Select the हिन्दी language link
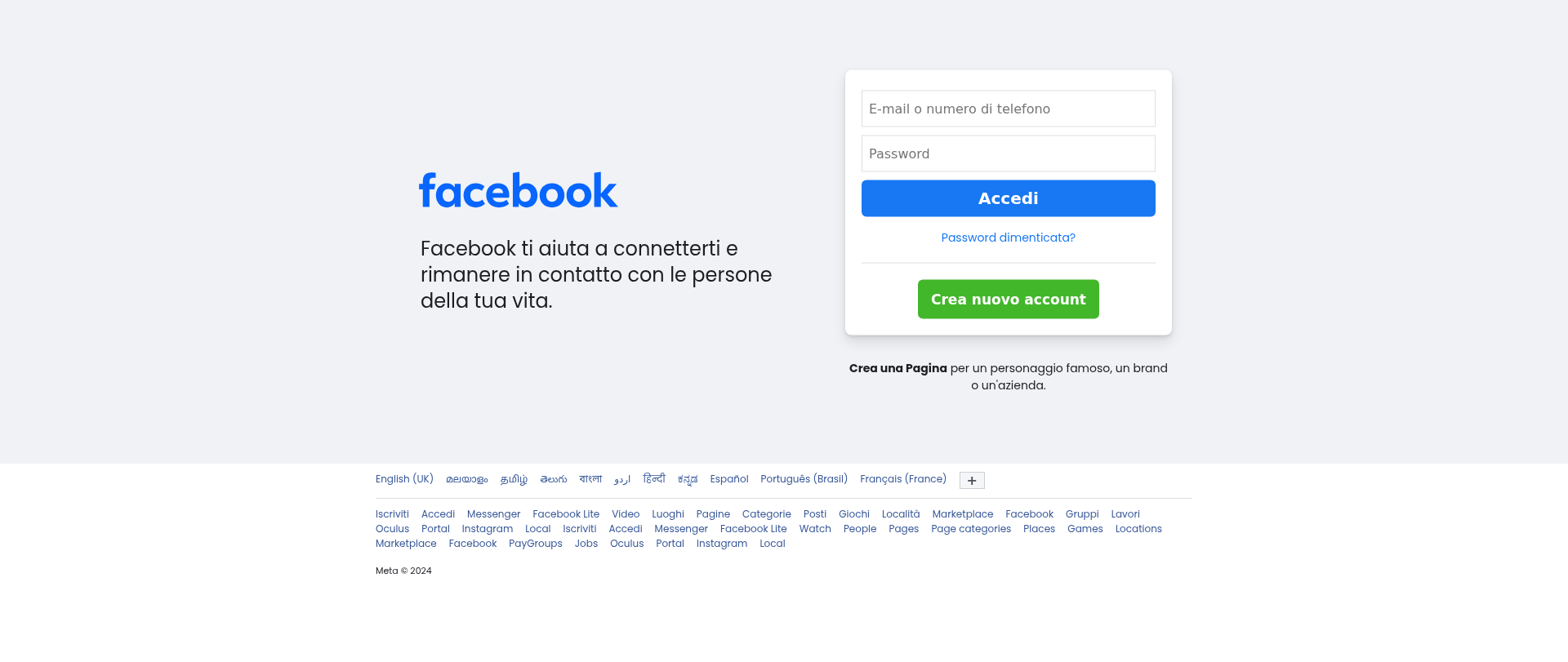Image resolution: width=1568 pixels, height=662 pixels. click(653, 479)
